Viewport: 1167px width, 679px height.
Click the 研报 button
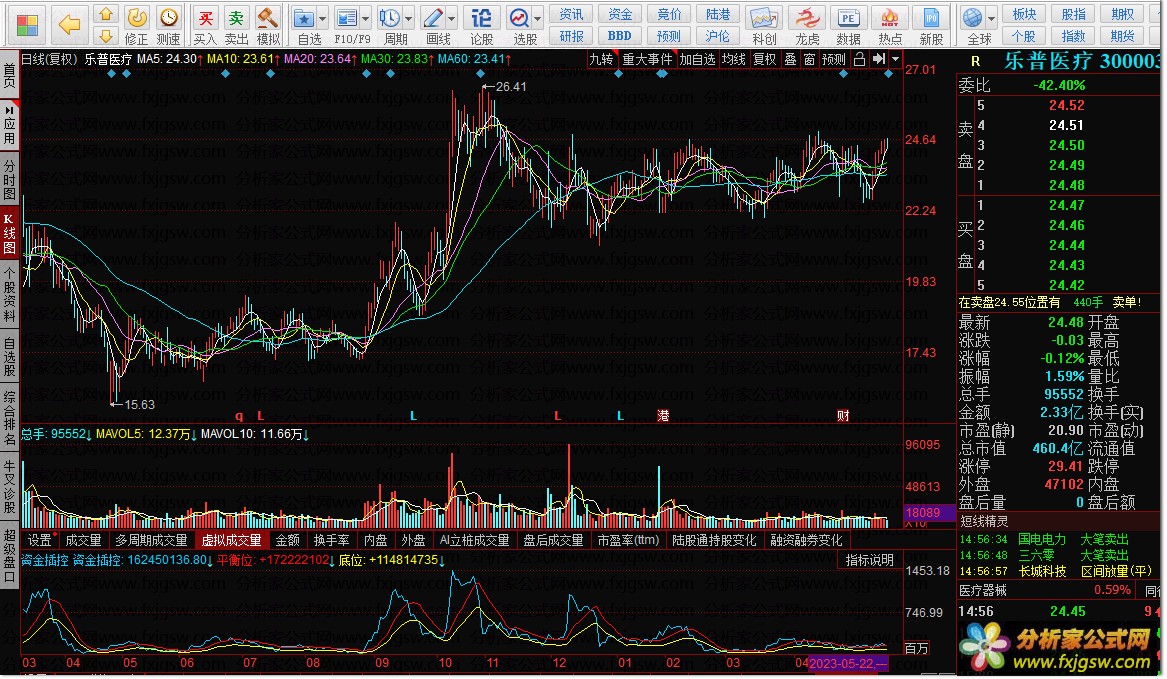[x=572, y=36]
